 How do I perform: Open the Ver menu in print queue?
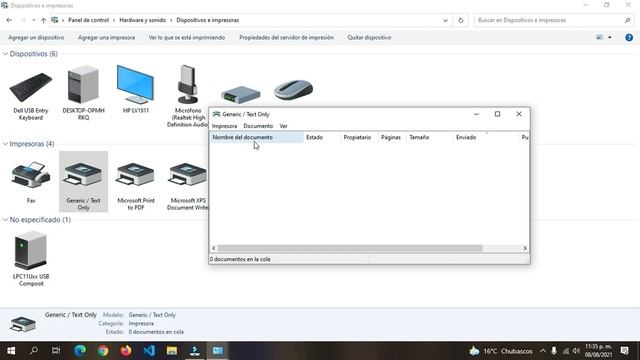pos(283,126)
